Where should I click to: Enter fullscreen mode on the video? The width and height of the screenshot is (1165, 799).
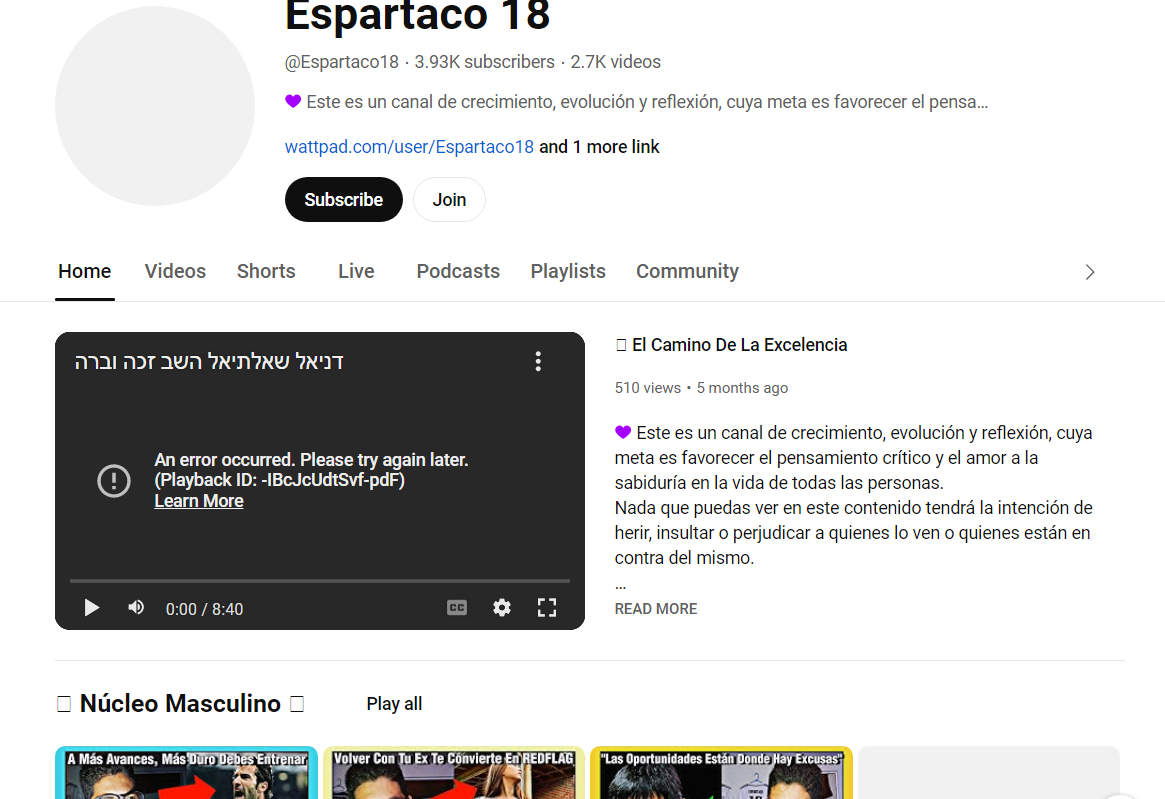tap(547, 608)
